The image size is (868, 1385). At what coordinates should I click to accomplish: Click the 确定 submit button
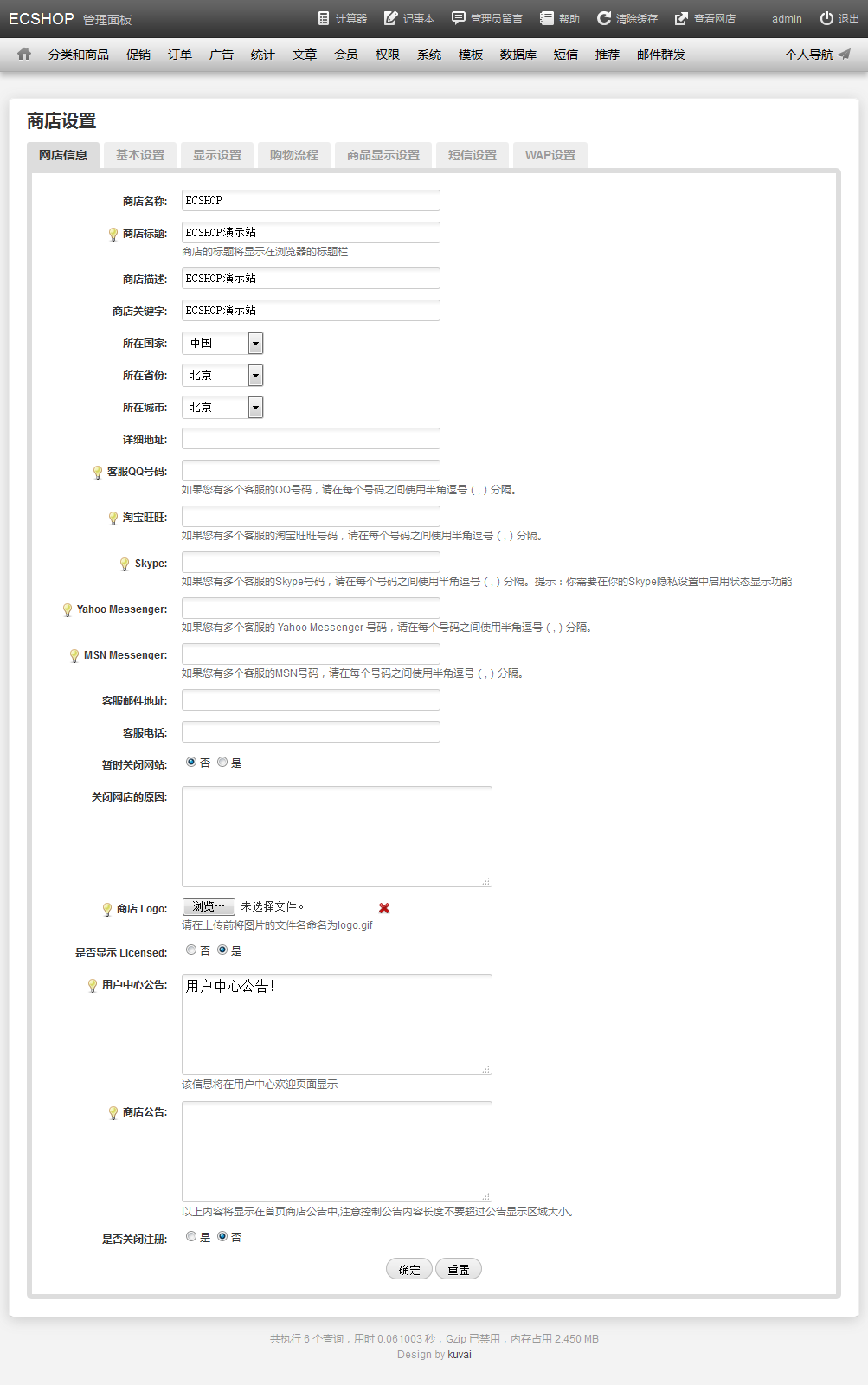pos(409,1270)
